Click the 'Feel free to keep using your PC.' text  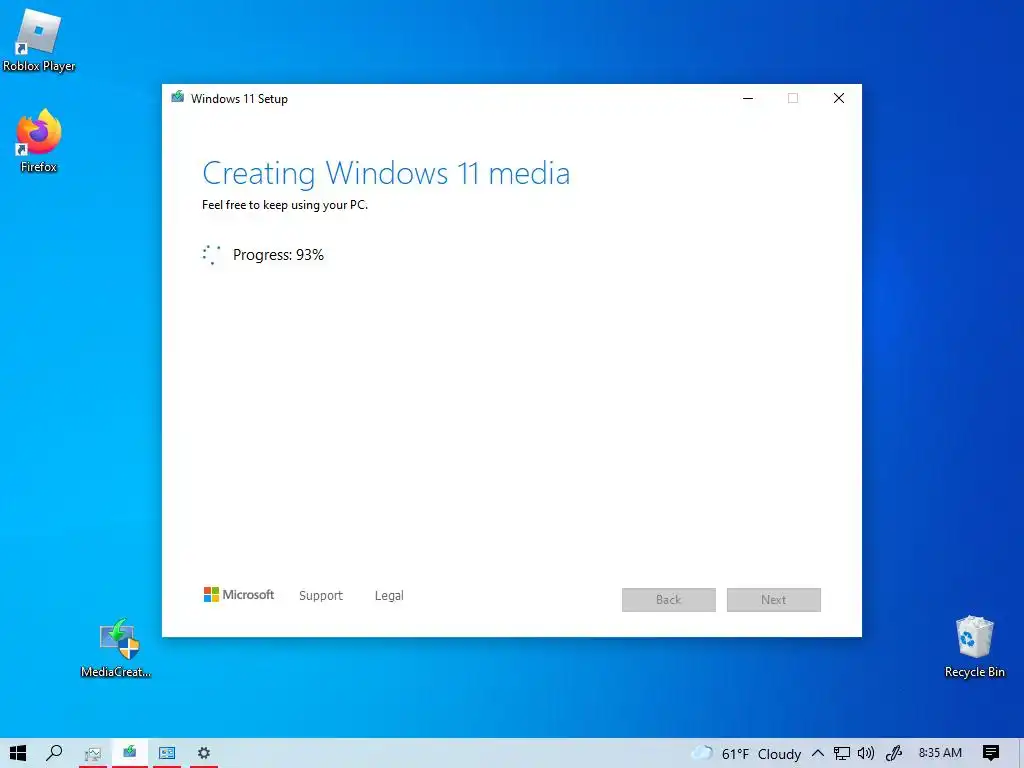(285, 205)
